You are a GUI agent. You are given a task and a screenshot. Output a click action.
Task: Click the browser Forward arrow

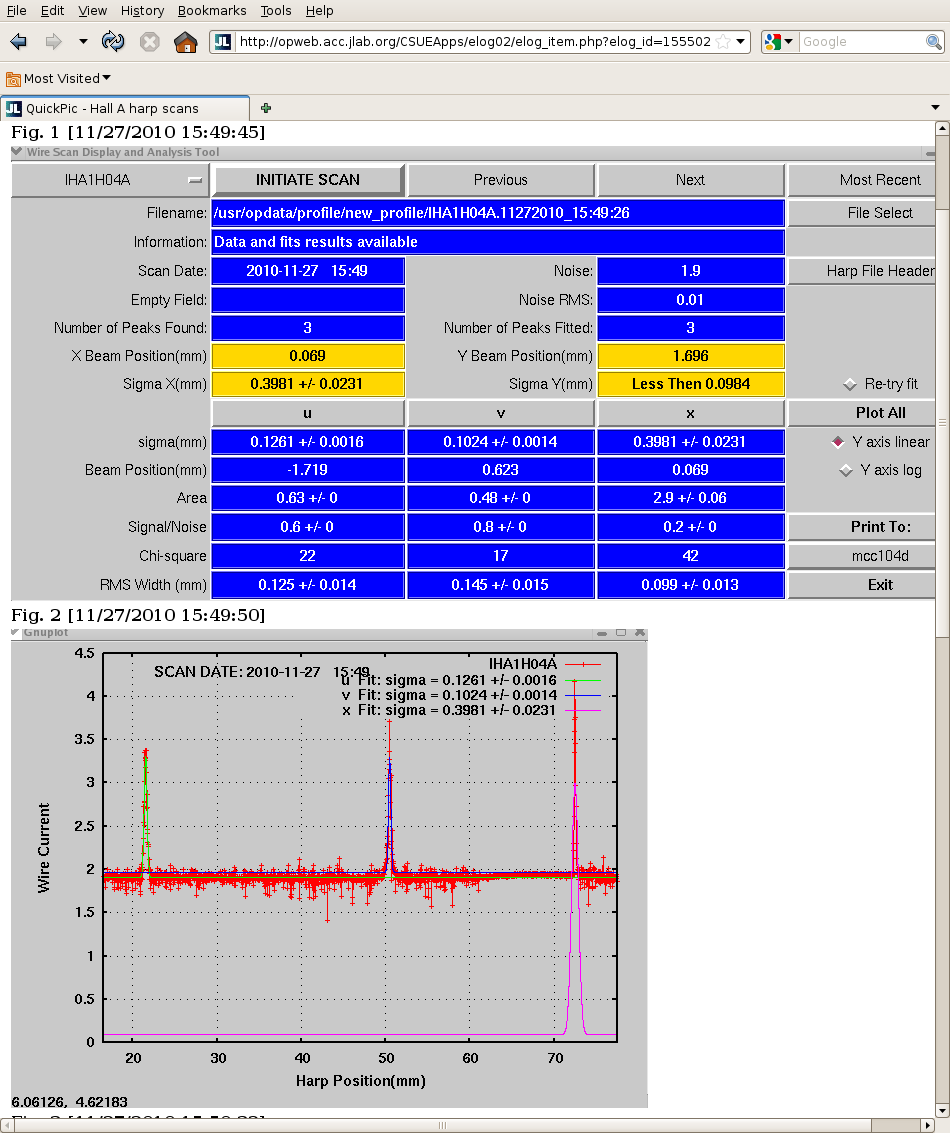pos(53,42)
